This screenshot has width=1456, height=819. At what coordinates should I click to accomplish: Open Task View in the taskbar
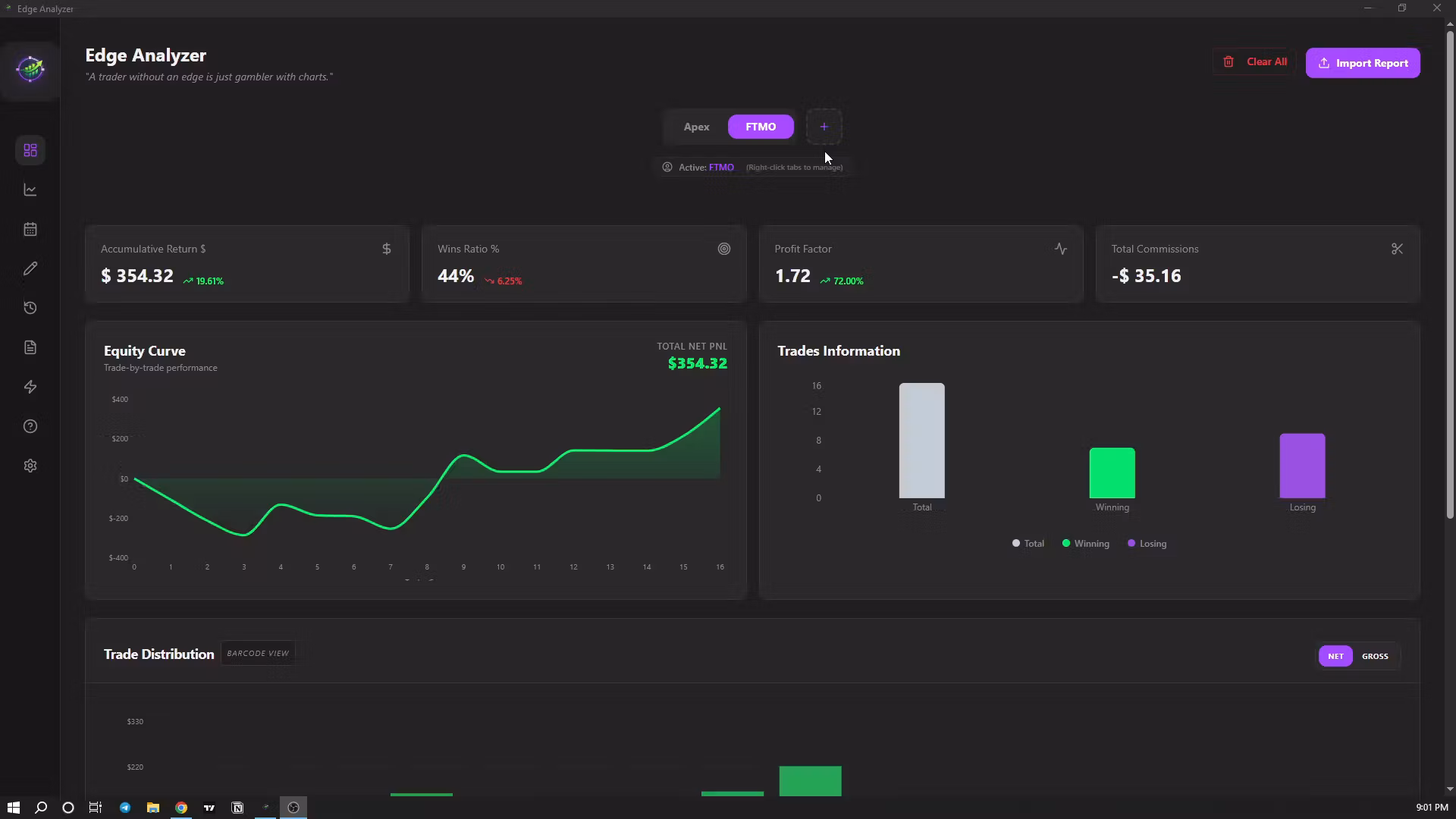click(96, 808)
